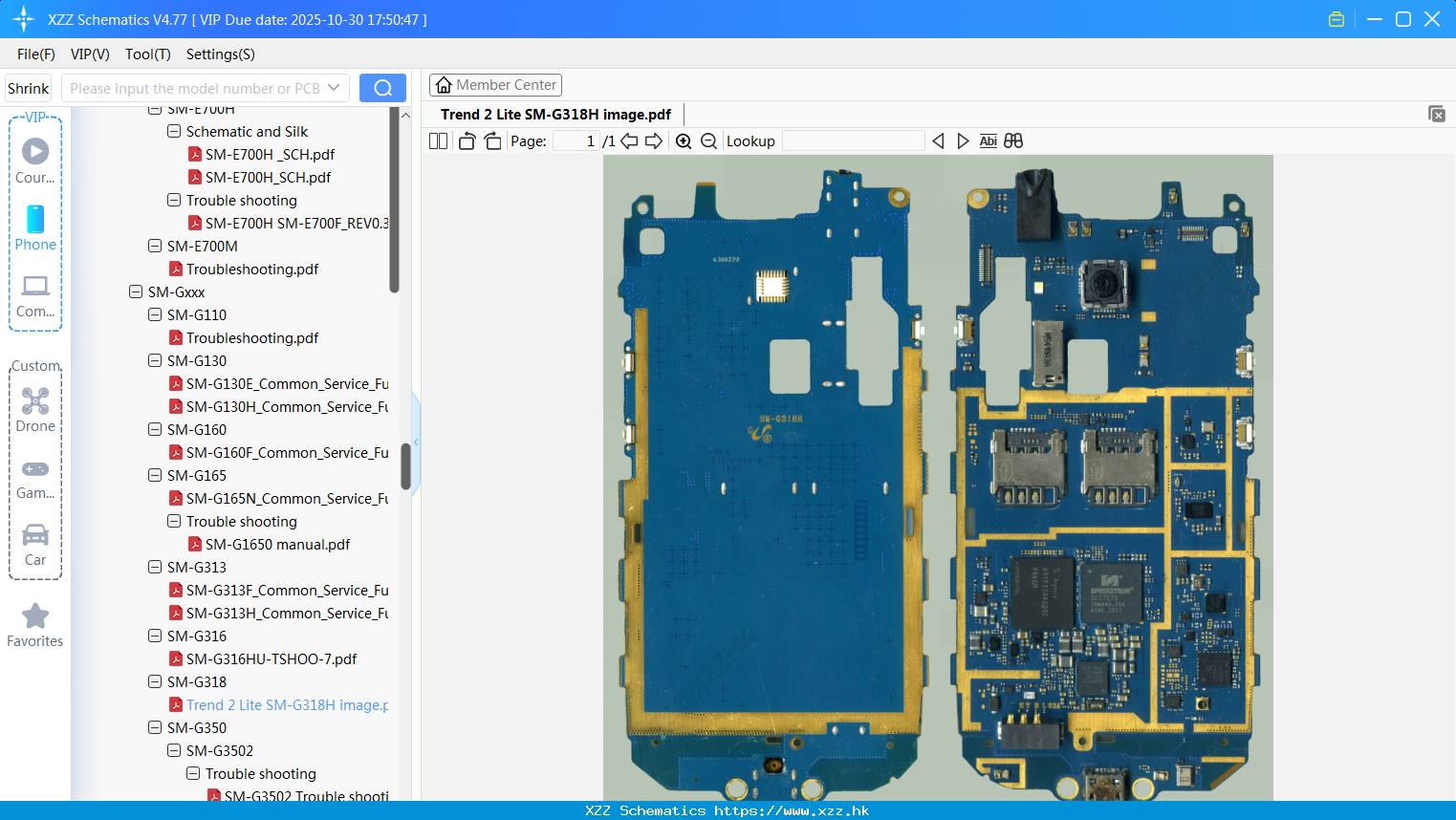
Task: Collapse Schematic and Silk folder
Action: pos(174,131)
